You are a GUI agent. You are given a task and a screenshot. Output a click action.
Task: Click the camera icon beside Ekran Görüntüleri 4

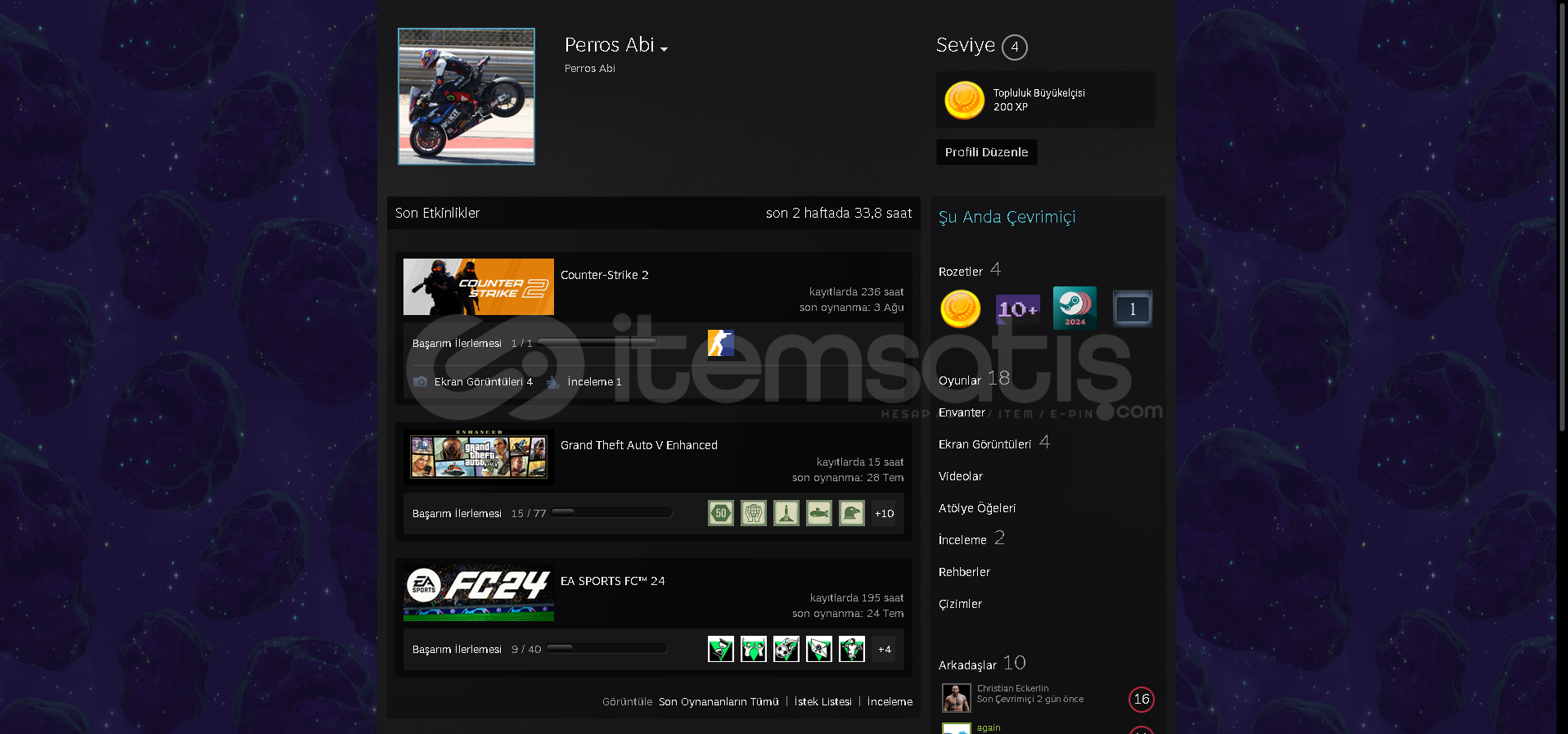click(421, 381)
